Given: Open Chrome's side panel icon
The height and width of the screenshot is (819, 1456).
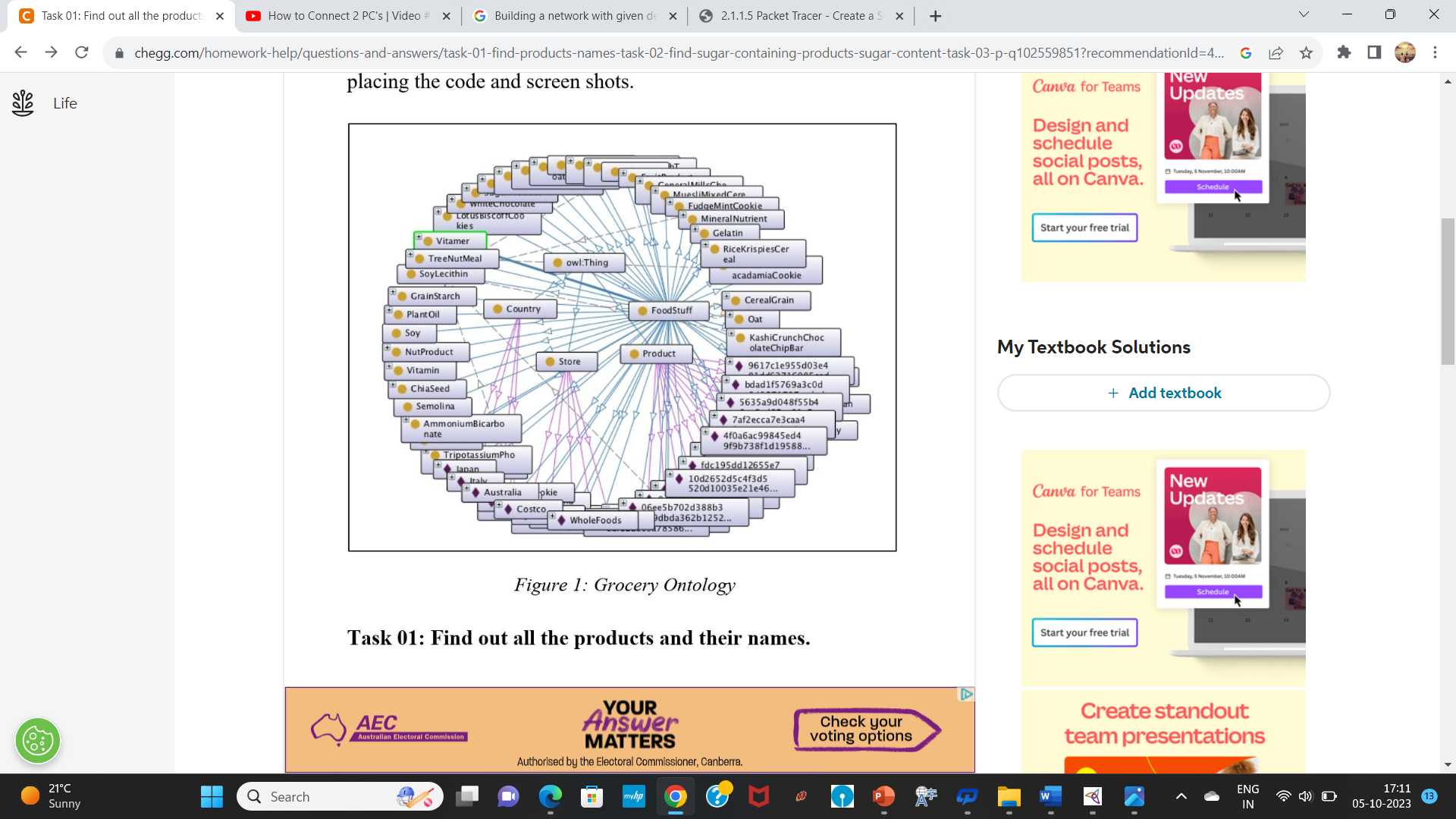Looking at the screenshot, I should tap(1373, 52).
